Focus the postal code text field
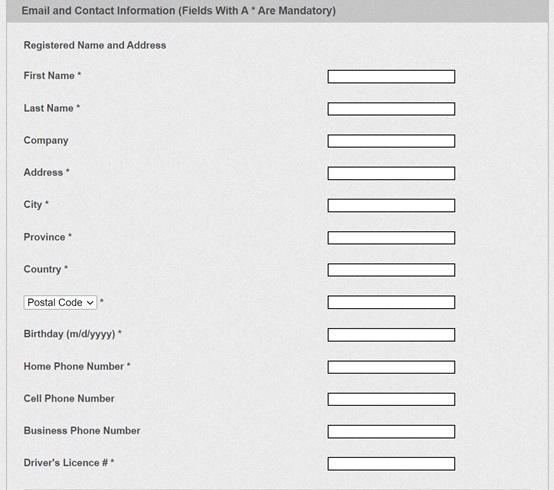Image resolution: width=554 pixels, height=490 pixels. pos(391,302)
